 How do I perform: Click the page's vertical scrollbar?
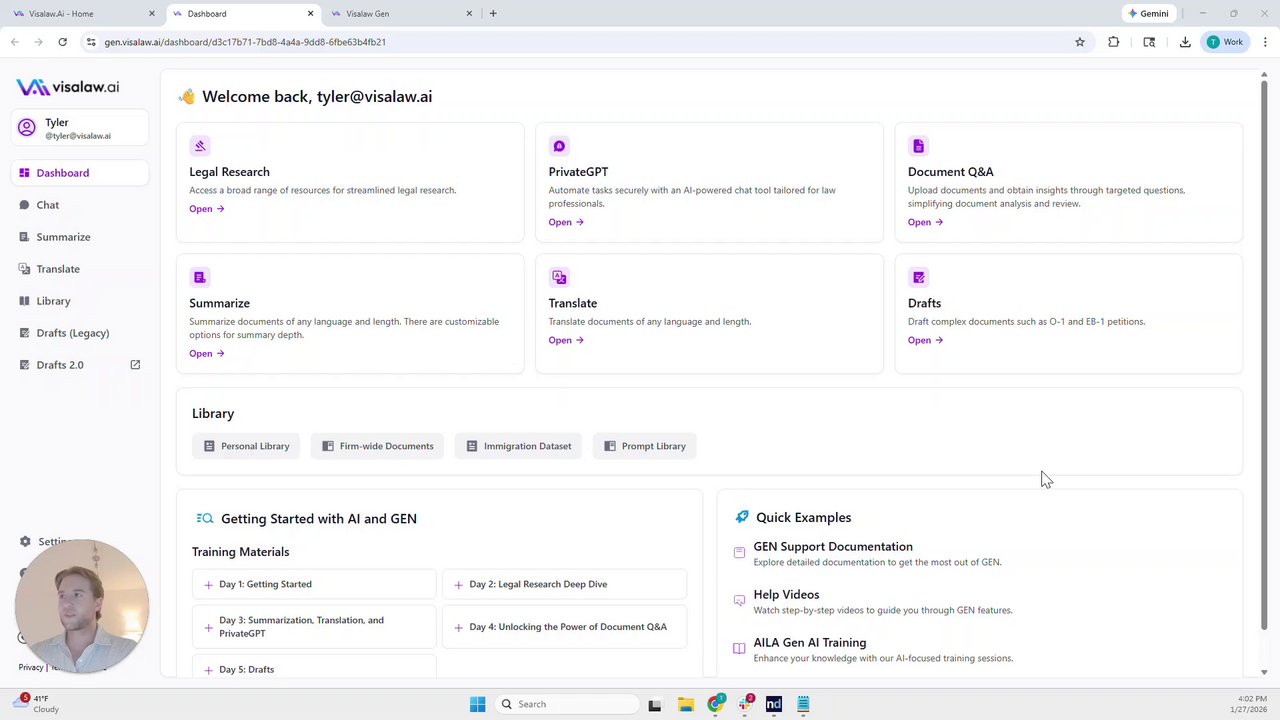[x=1264, y=355]
